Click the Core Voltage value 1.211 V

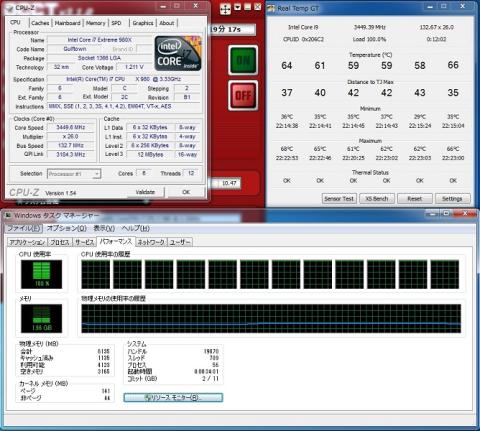point(134,67)
